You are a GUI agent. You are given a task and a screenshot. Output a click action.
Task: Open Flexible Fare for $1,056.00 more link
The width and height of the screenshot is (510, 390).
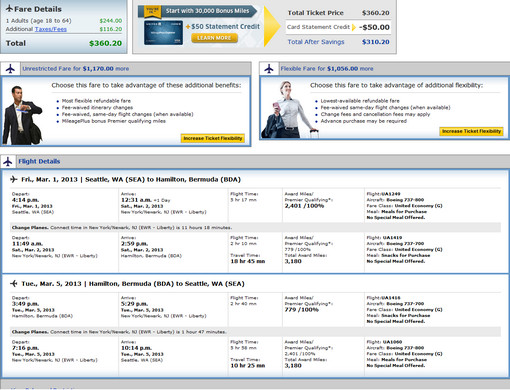point(327,69)
